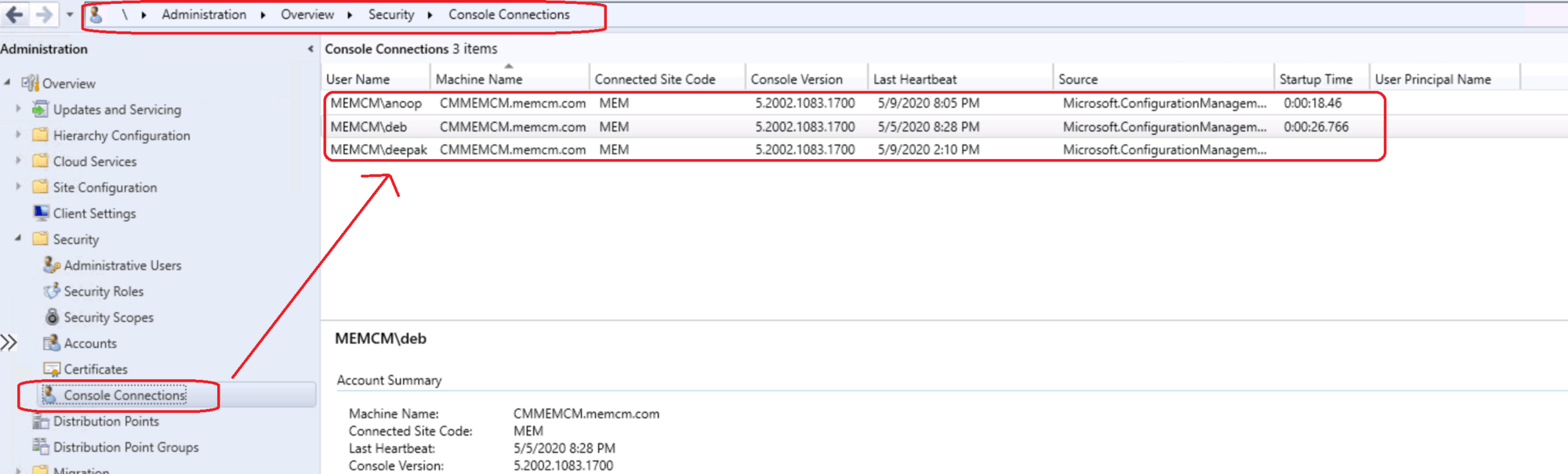Viewport: 1568px width, 474px height.
Task: Sort by Source column header
Action: point(1163,79)
